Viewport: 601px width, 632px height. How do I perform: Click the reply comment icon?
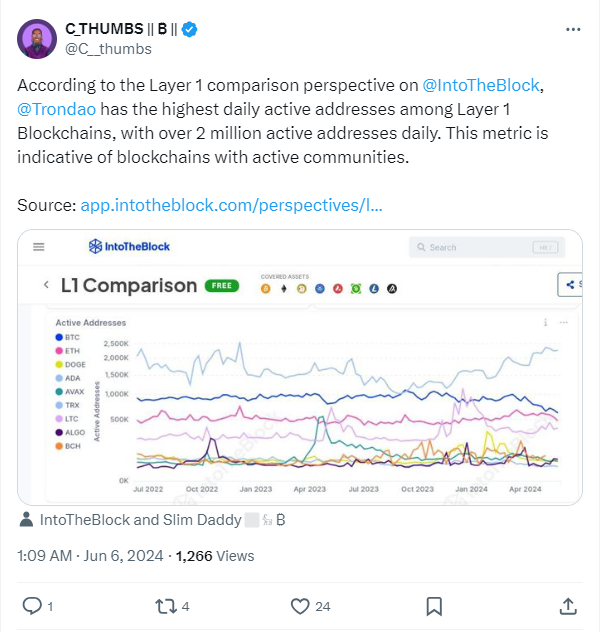(x=32, y=605)
